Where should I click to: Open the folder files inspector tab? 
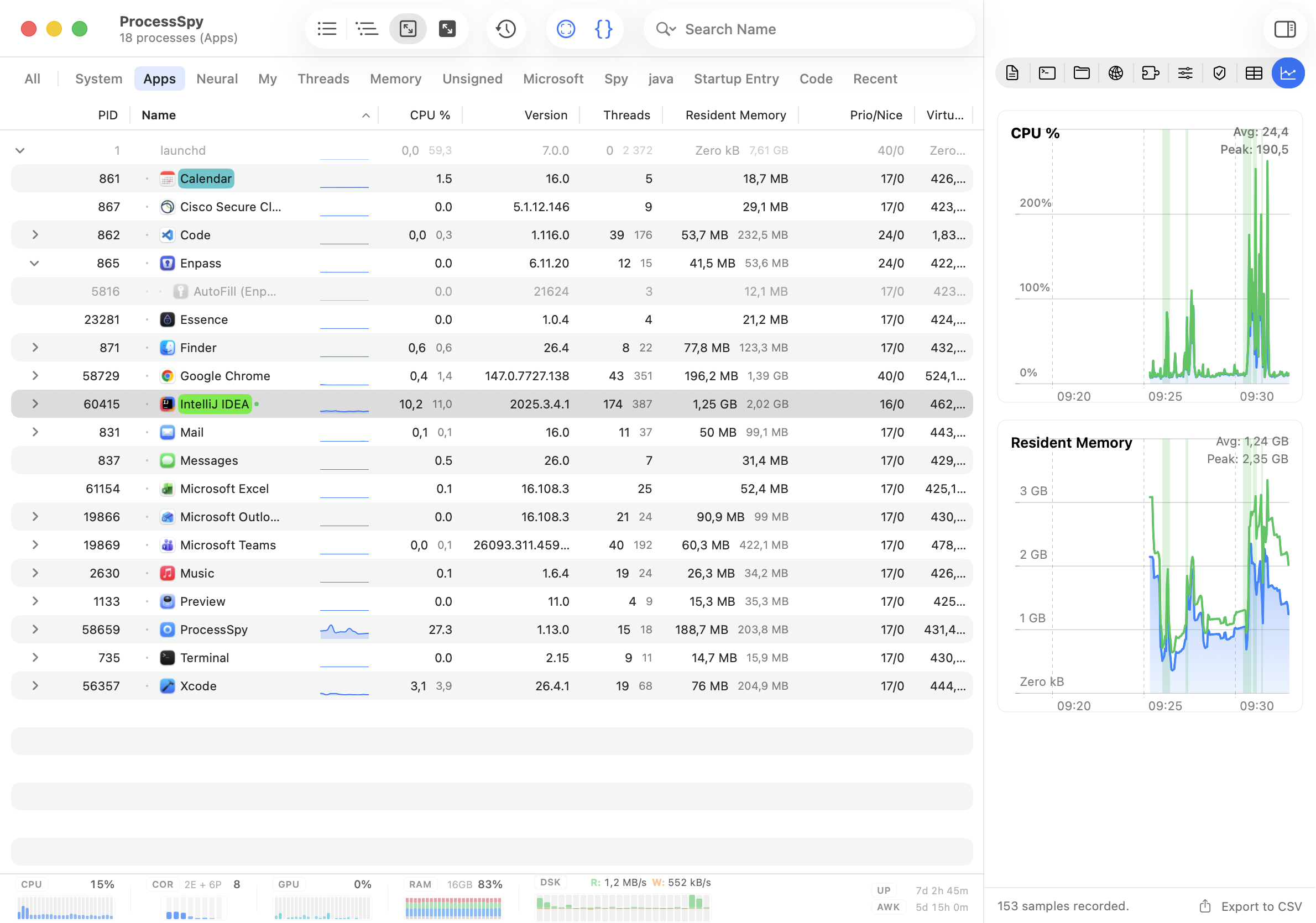point(1081,73)
